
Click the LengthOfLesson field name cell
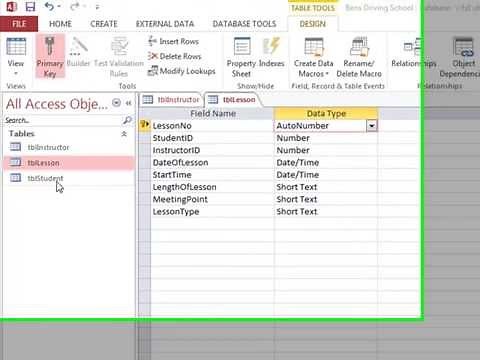pyautogui.click(x=212, y=187)
